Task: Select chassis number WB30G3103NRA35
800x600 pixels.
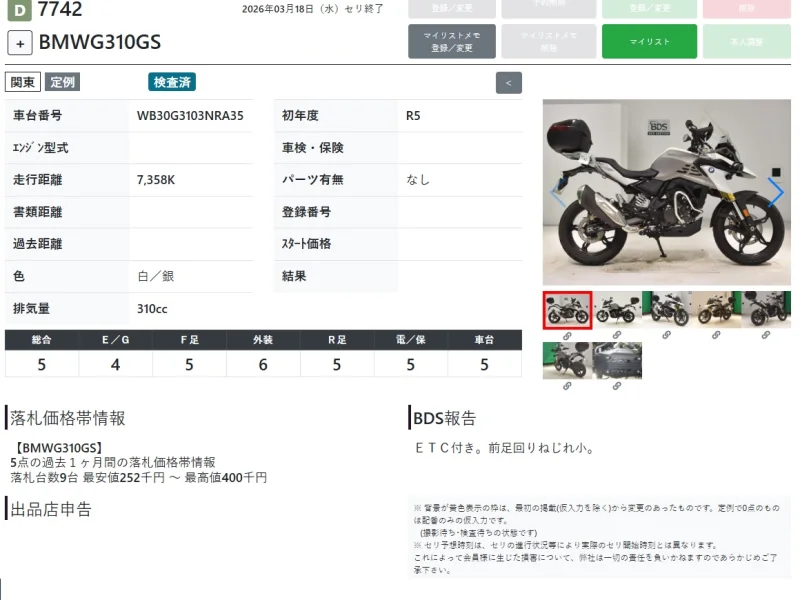Action: (x=190, y=116)
